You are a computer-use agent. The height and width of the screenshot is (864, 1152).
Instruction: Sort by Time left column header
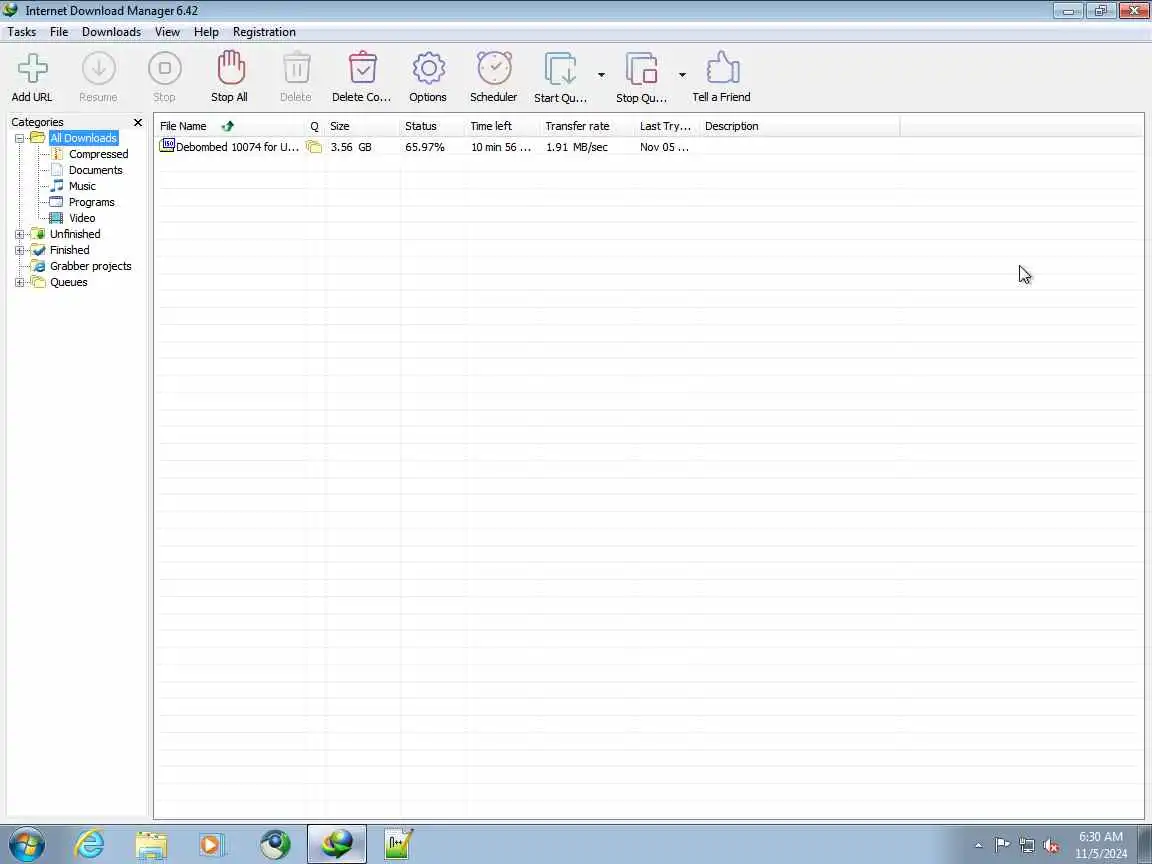click(503, 126)
